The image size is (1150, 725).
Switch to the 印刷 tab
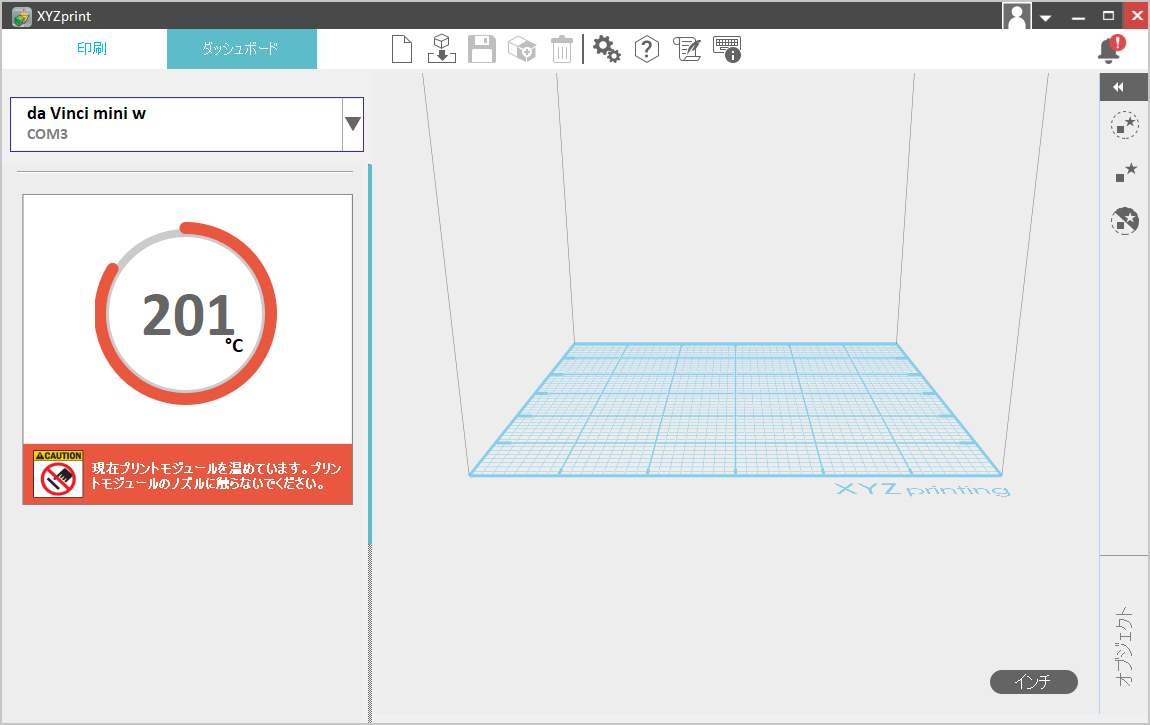92,48
